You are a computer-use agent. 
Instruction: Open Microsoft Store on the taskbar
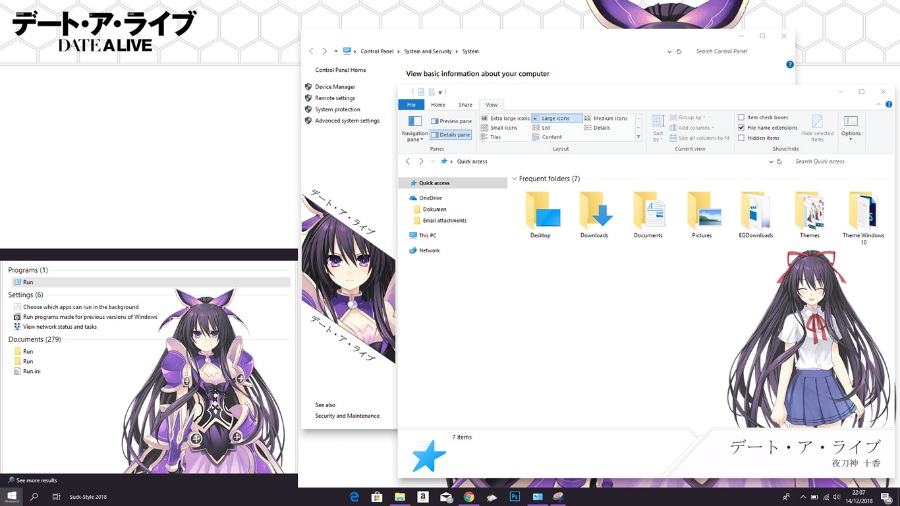377,497
